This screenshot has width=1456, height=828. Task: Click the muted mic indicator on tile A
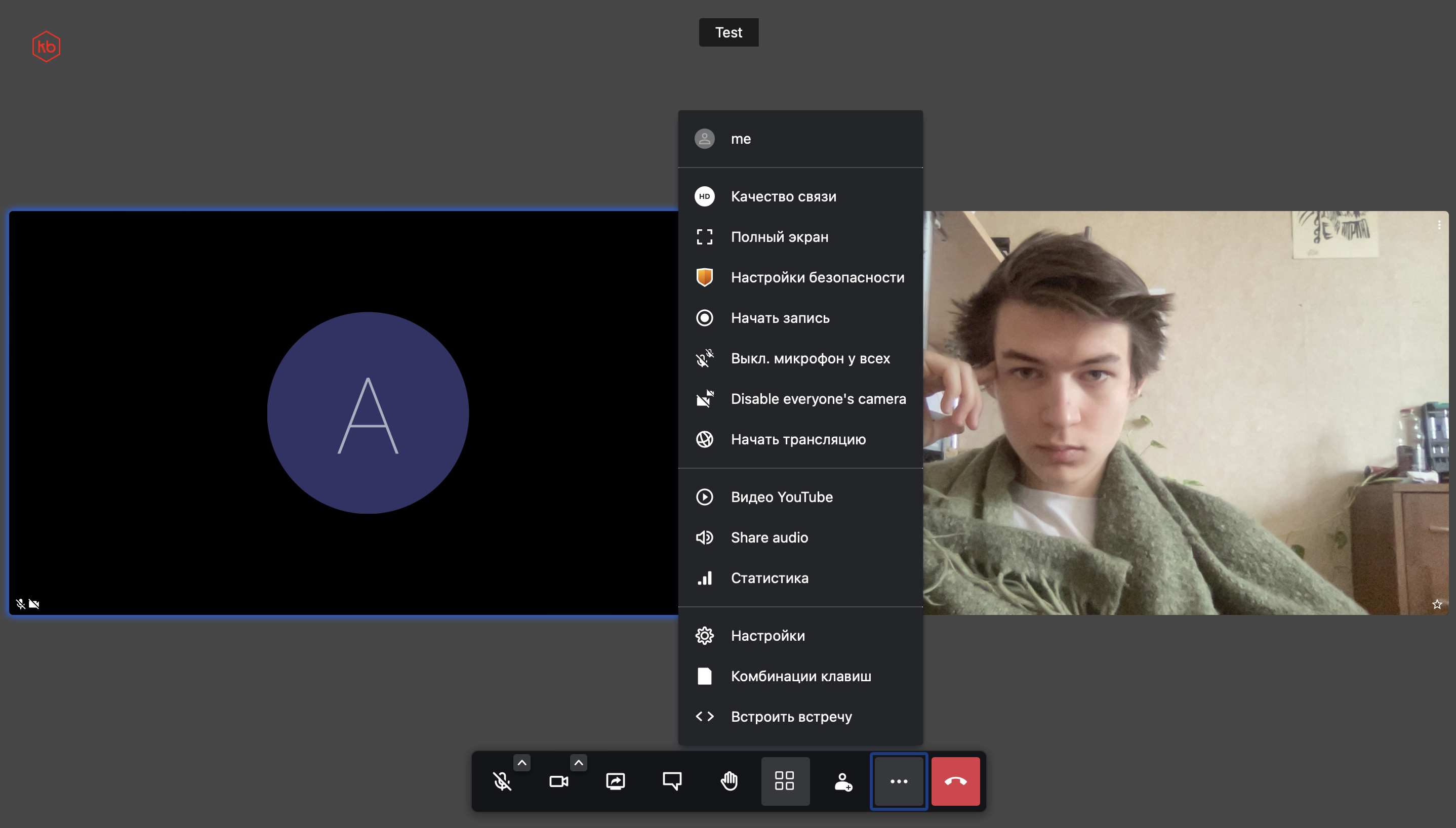pos(20,604)
